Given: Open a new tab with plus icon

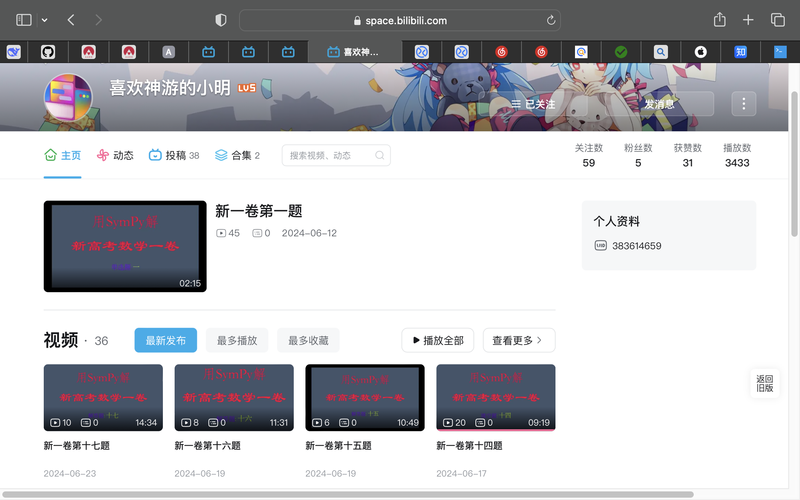Looking at the screenshot, I should [748, 20].
